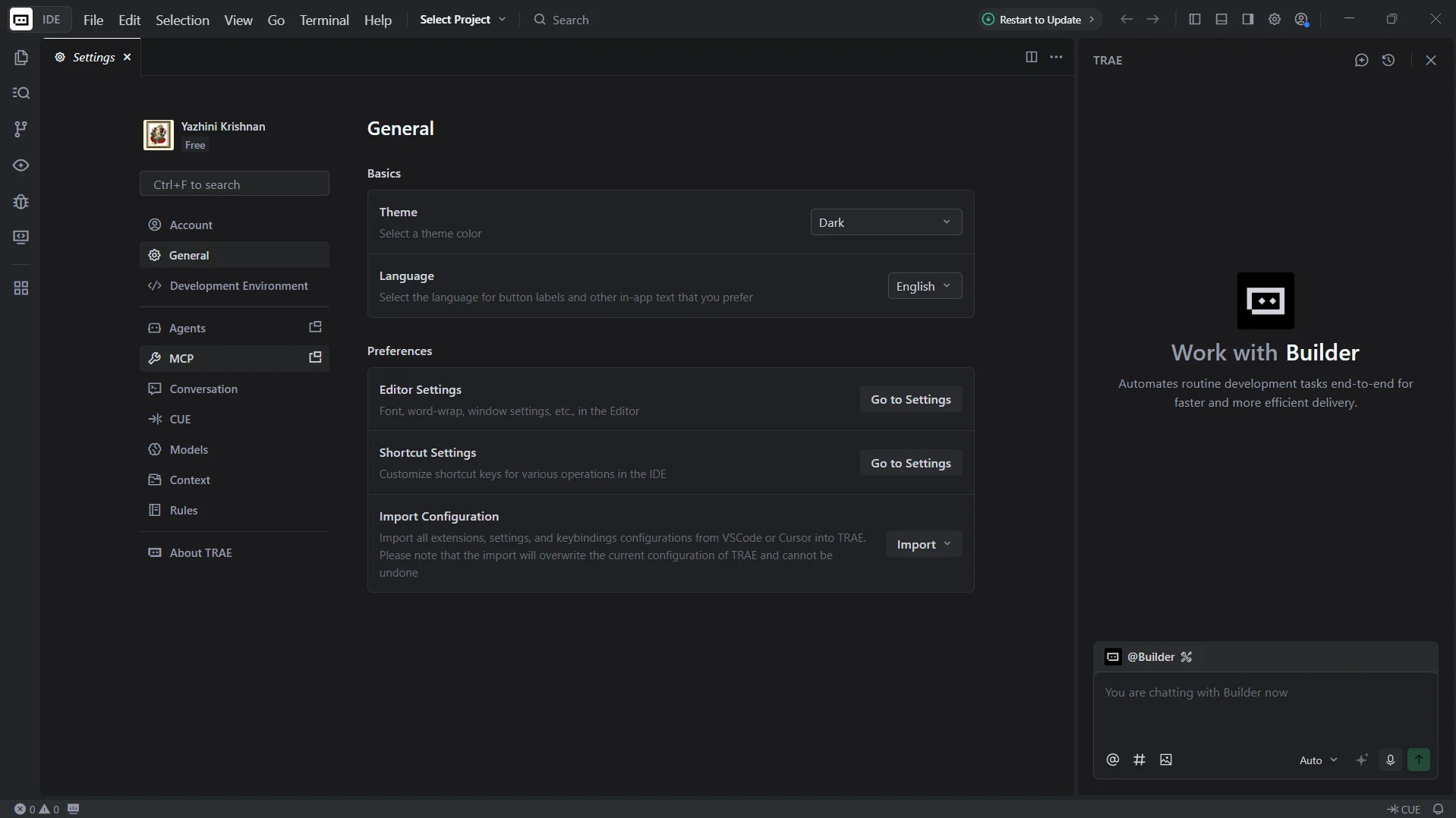Click the tools icon next to @Builder
1456x818 pixels.
click(1187, 657)
